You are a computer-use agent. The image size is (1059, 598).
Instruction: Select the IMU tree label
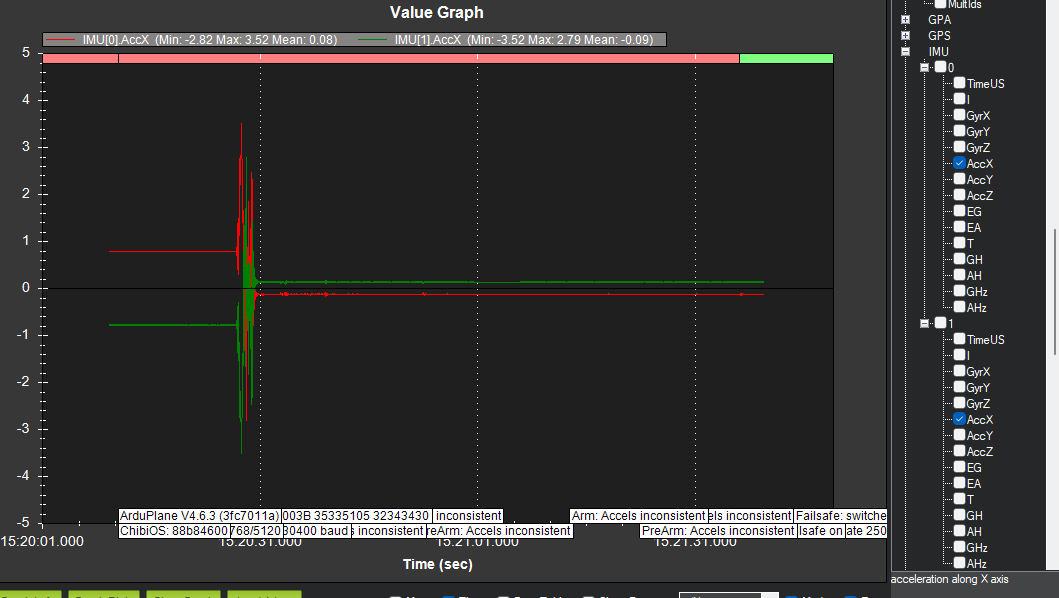pos(938,52)
